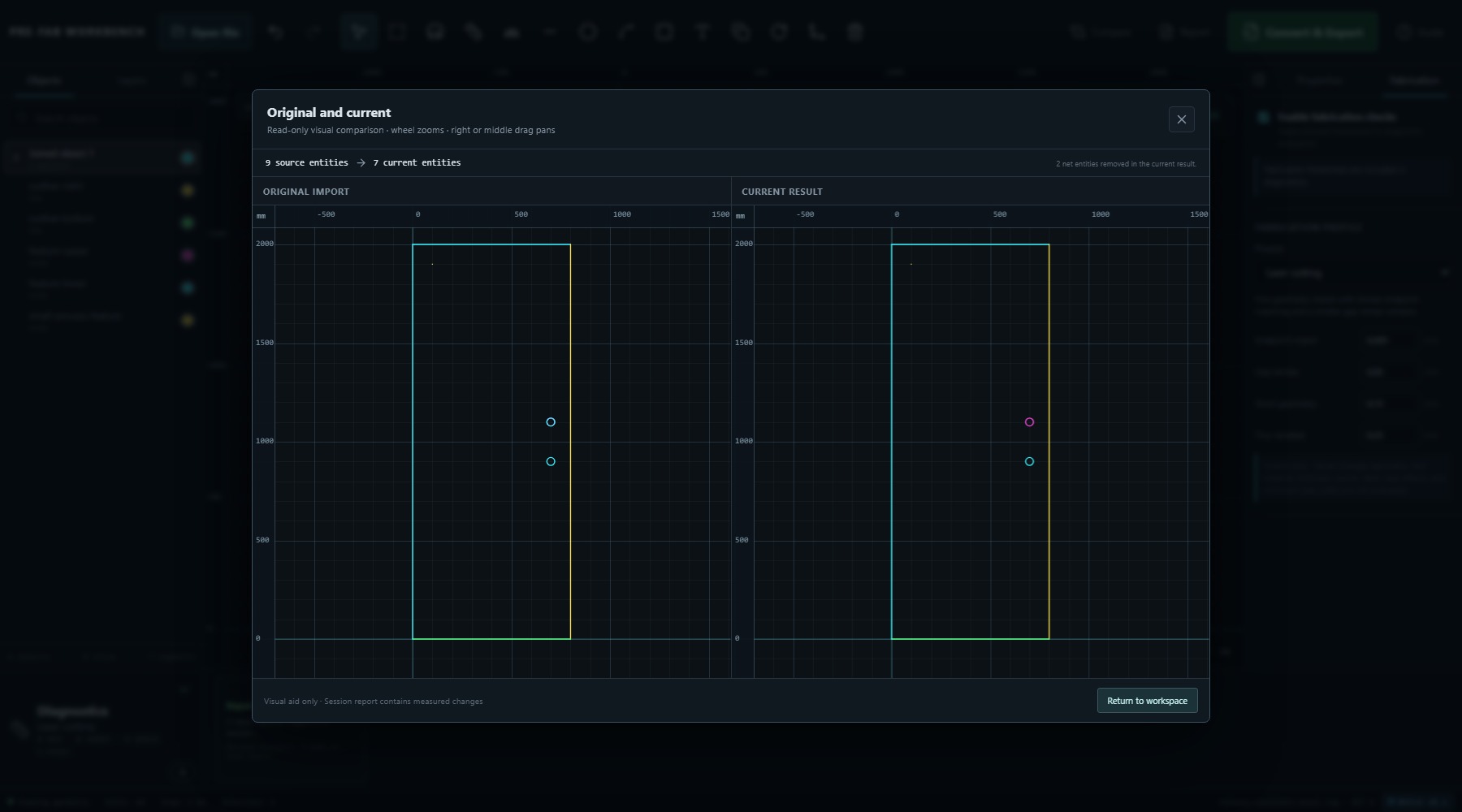Image resolution: width=1462 pixels, height=812 pixels.
Task: Click the 'CURRENT RESULT' pane header
Action: [782, 192]
